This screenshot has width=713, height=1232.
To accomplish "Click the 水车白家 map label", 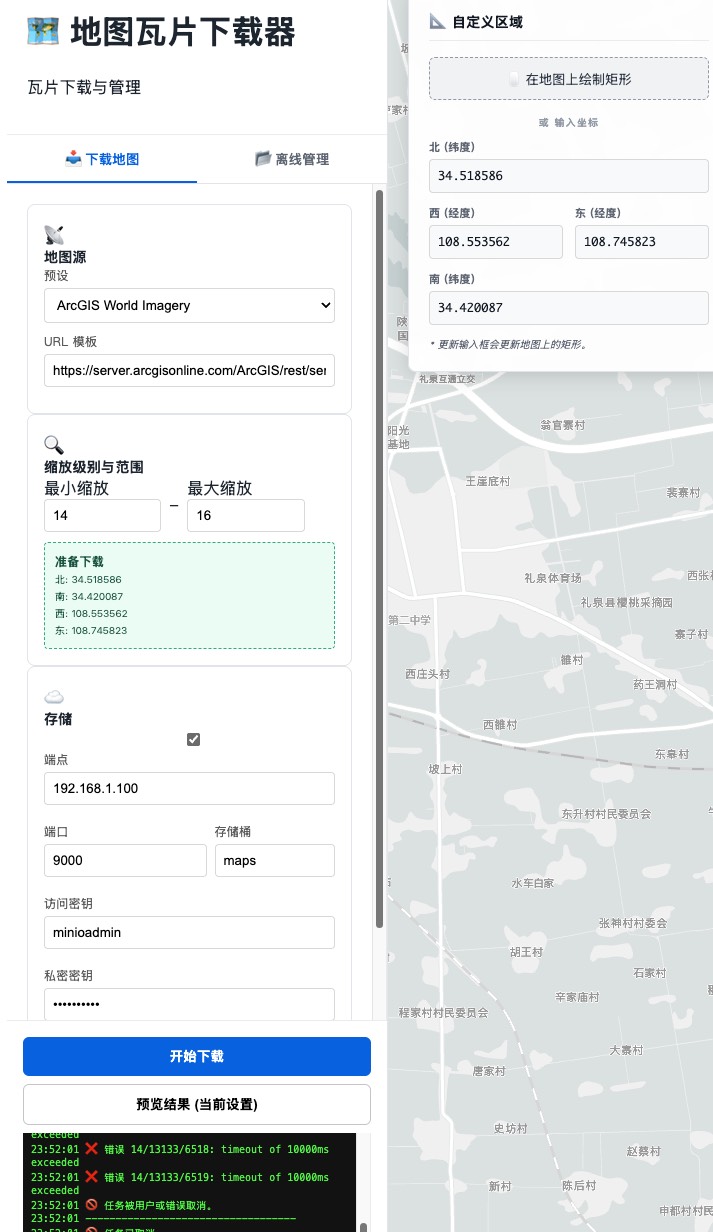I will [x=532, y=883].
